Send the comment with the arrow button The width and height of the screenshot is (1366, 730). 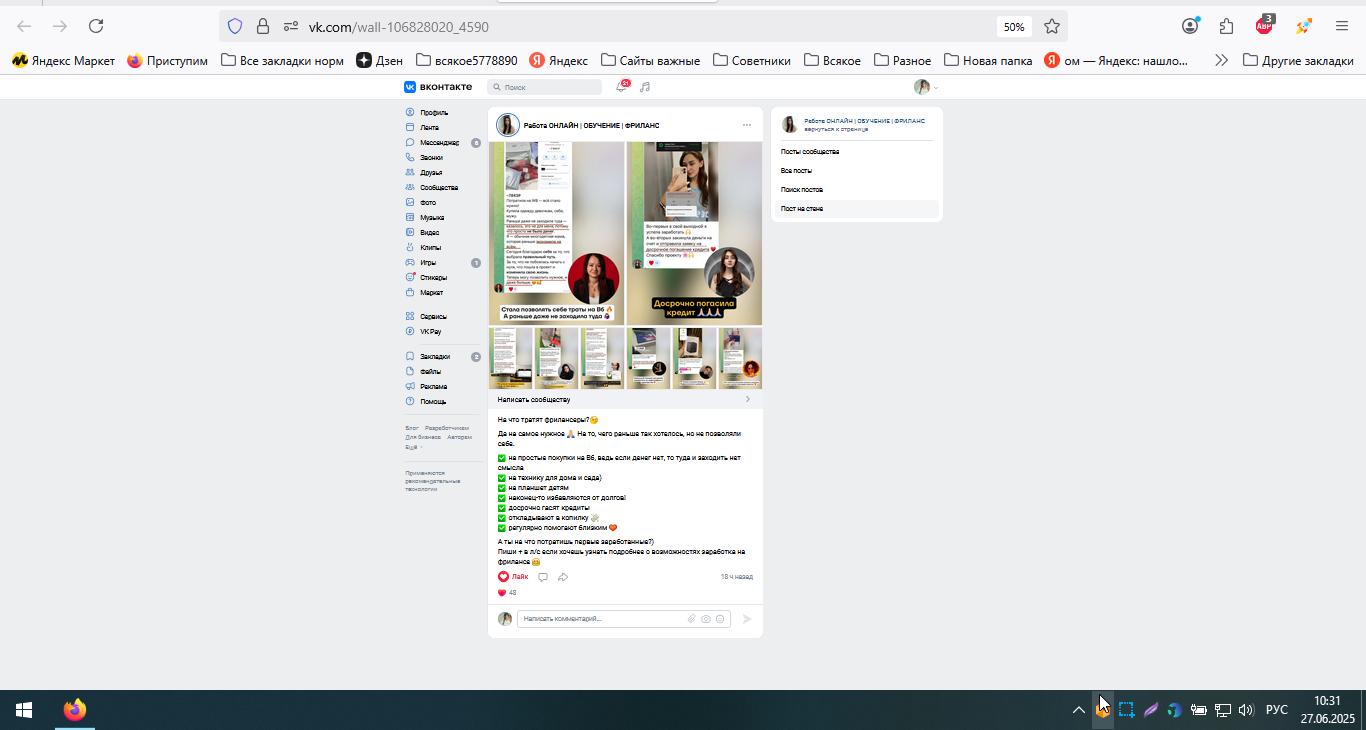click(746, 619)
